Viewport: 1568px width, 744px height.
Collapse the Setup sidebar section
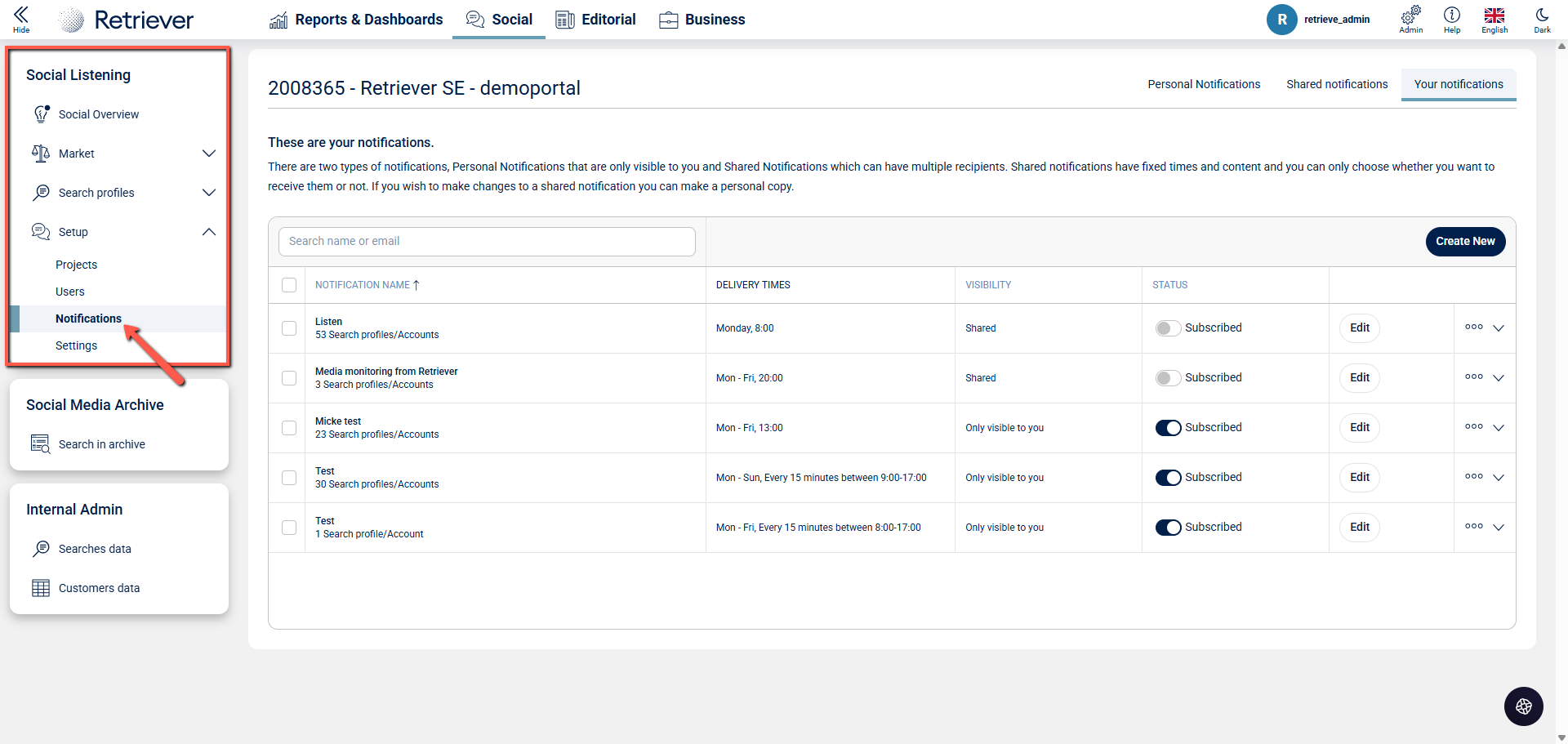point(208,232)
